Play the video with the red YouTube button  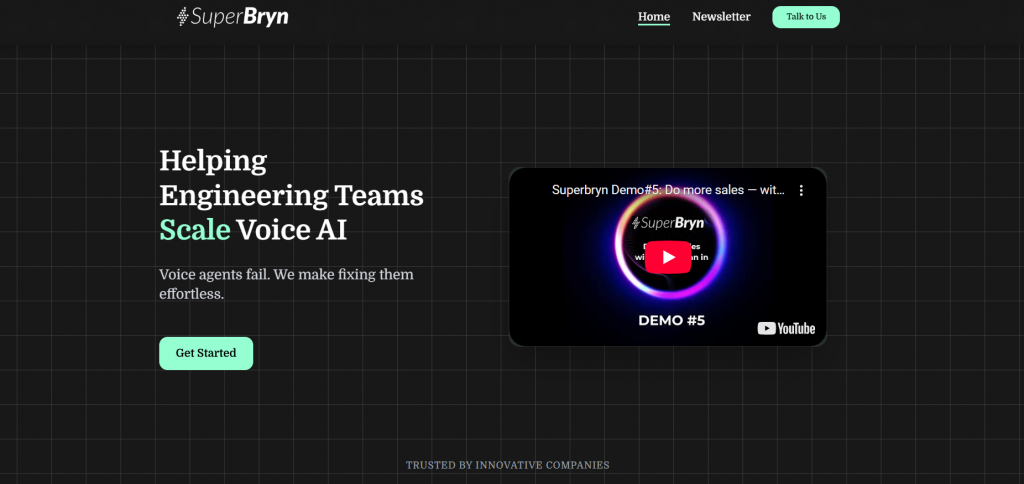tap(667, 257)
